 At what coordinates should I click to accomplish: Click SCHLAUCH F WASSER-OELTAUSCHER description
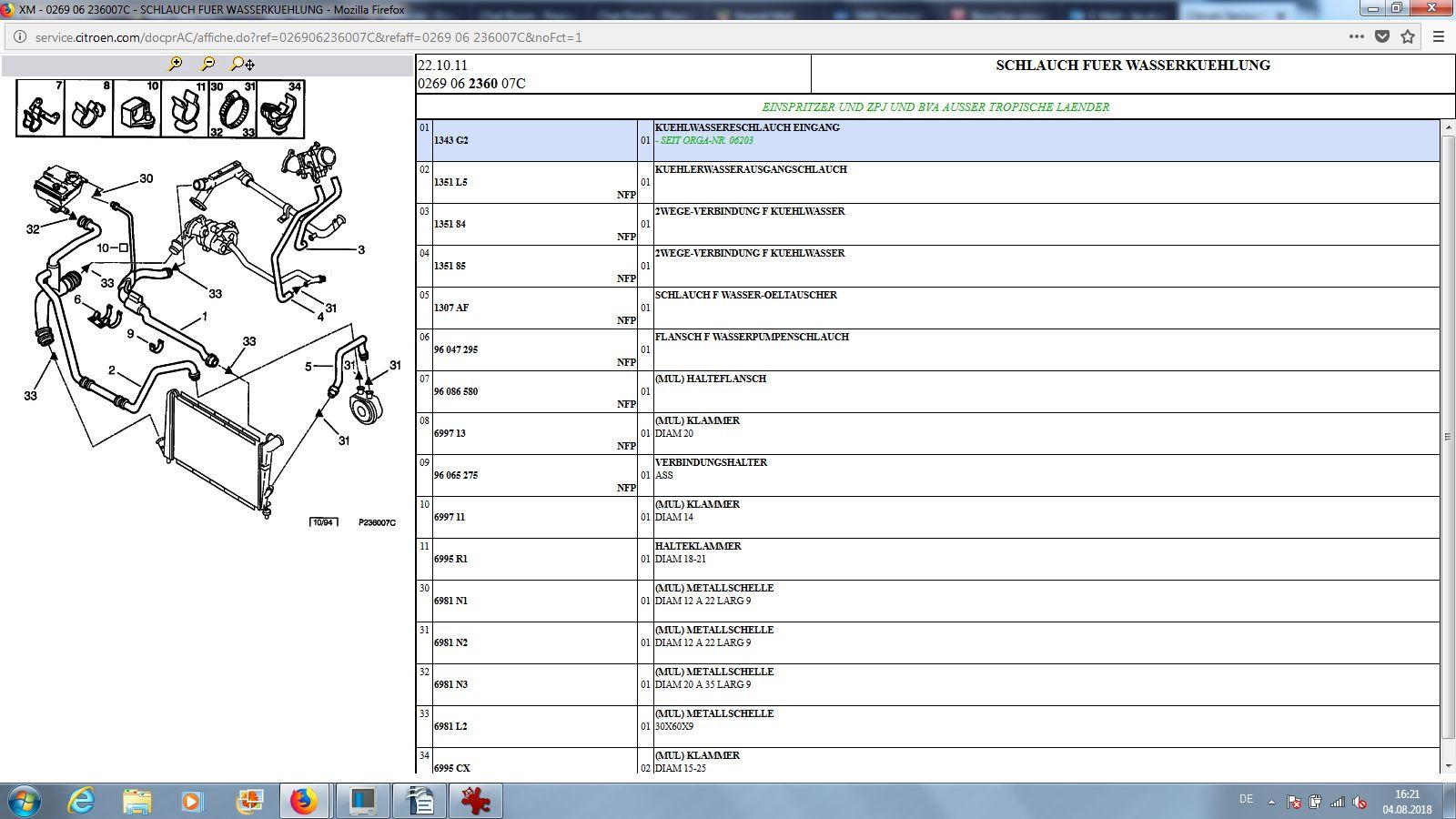coord(746,295)
